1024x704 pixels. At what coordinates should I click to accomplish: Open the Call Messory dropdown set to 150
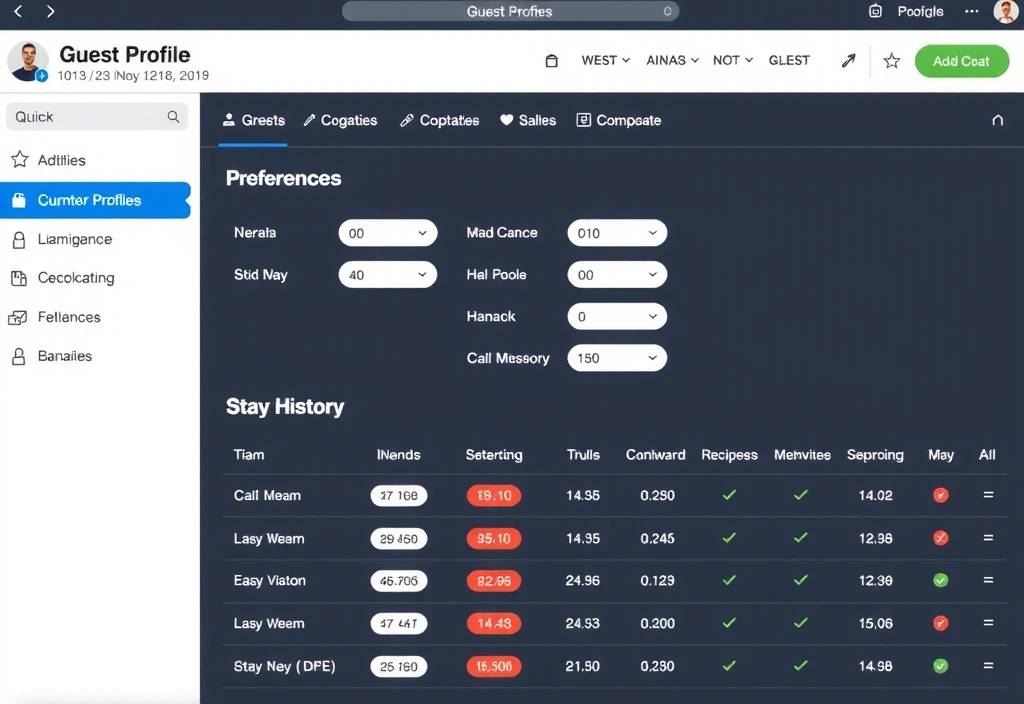[617, 357]
